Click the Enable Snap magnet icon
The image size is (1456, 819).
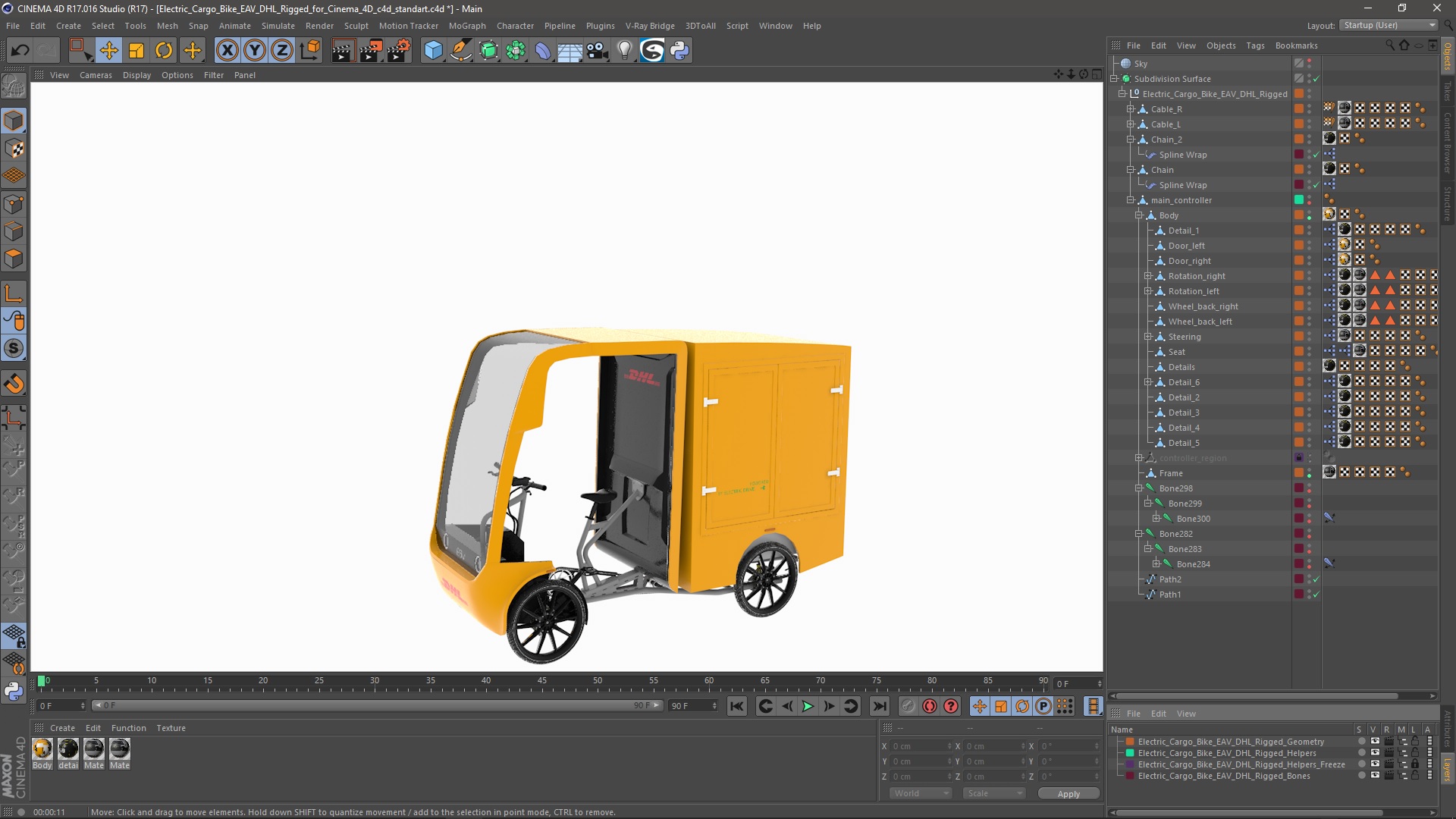click(x=14, y=384)
